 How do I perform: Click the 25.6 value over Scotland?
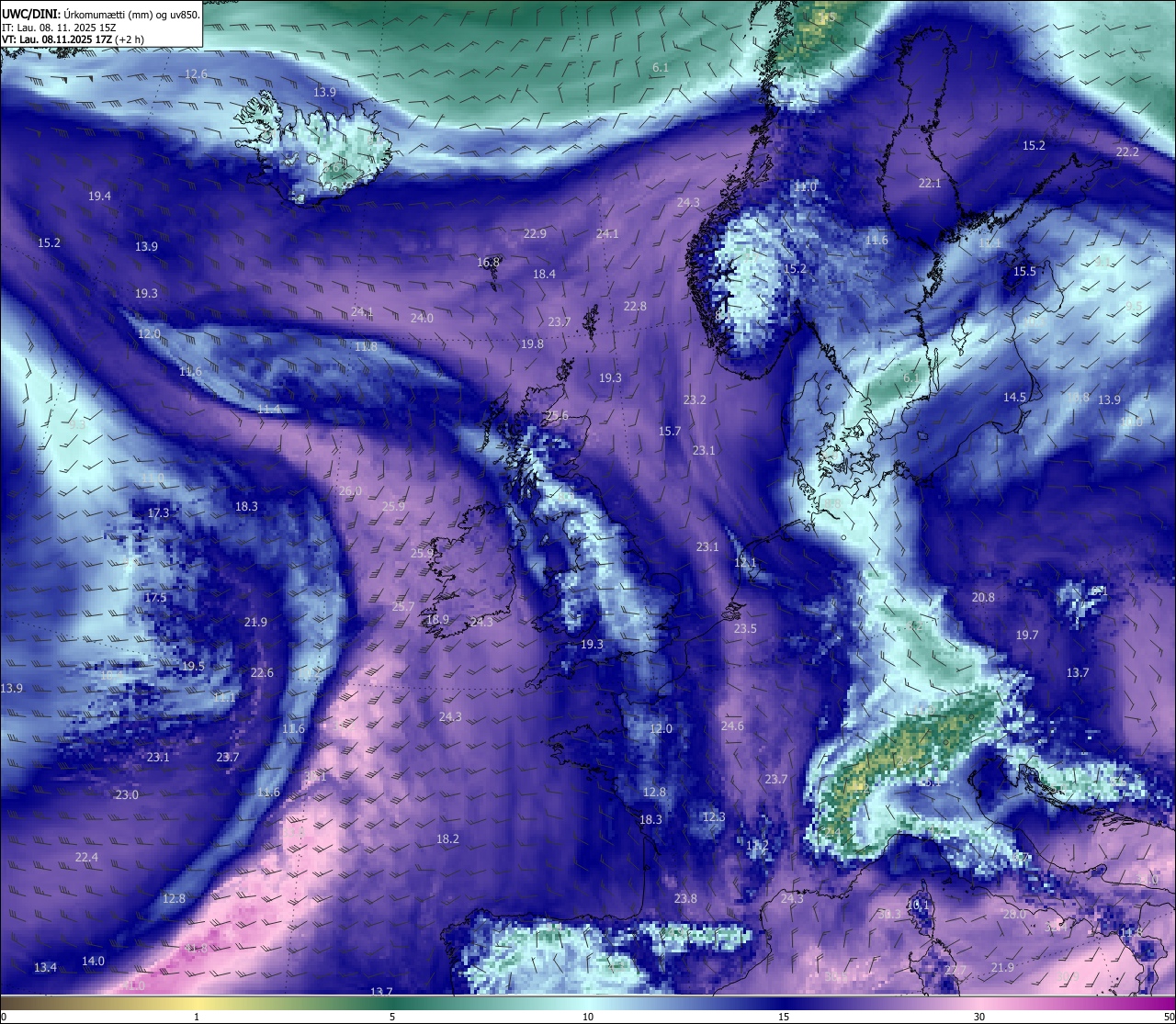click(x=557, y=415)
